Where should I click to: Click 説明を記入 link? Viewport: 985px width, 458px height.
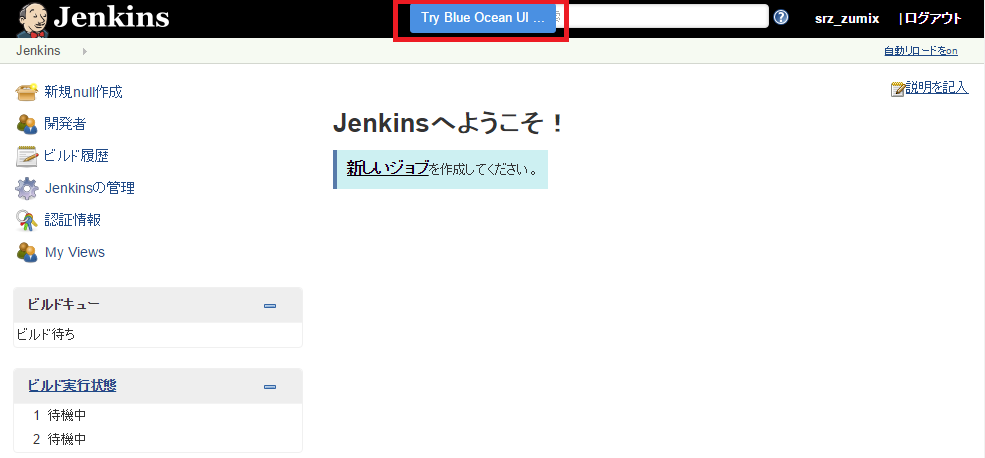point(937,88)
